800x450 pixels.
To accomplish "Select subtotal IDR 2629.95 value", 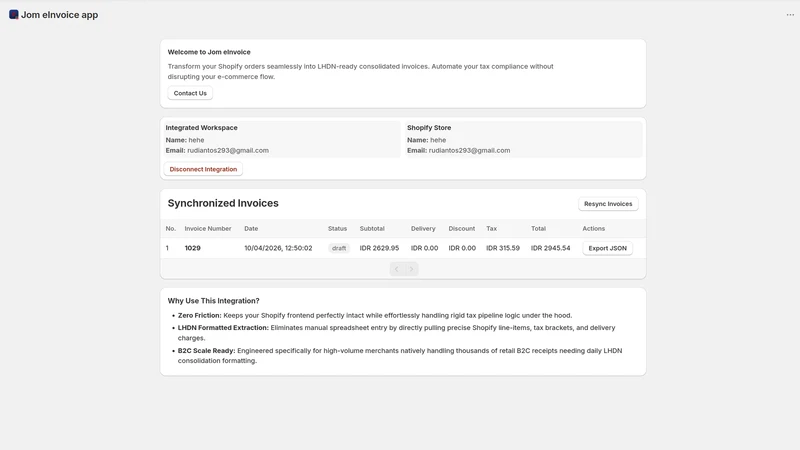I will [379, 248].
